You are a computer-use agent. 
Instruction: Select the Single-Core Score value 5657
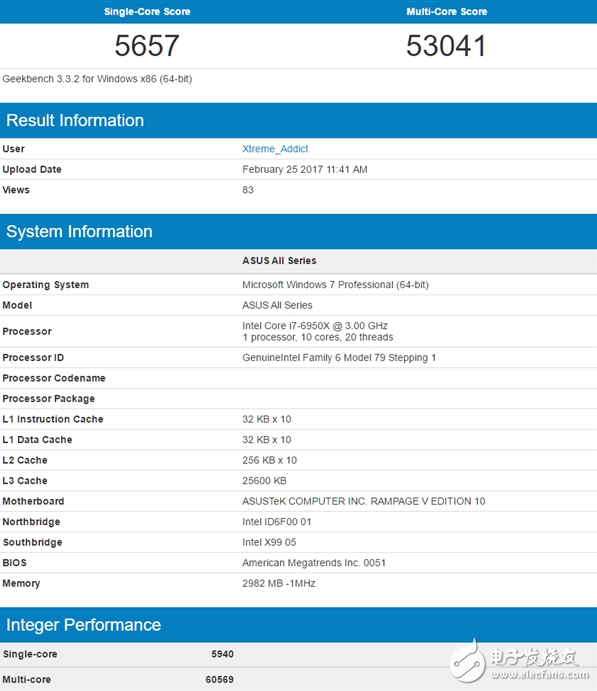pos(147,45)
